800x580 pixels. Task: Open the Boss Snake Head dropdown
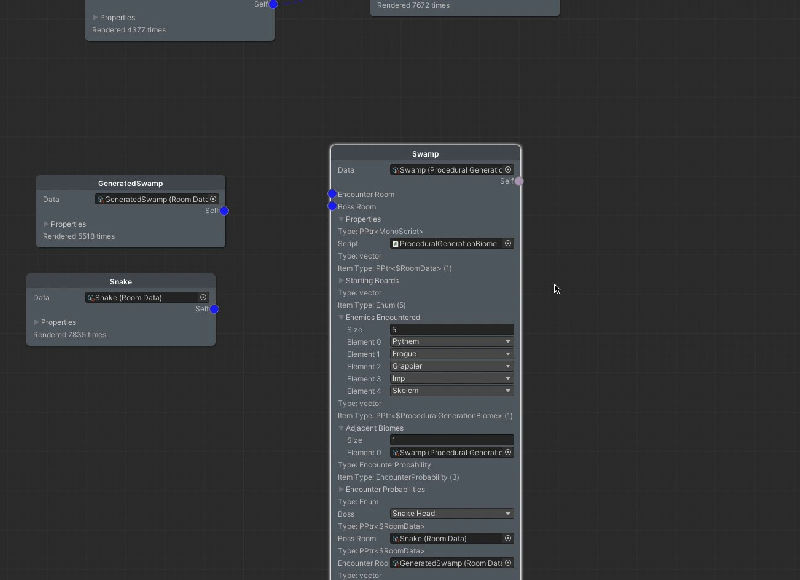point(451,513)
